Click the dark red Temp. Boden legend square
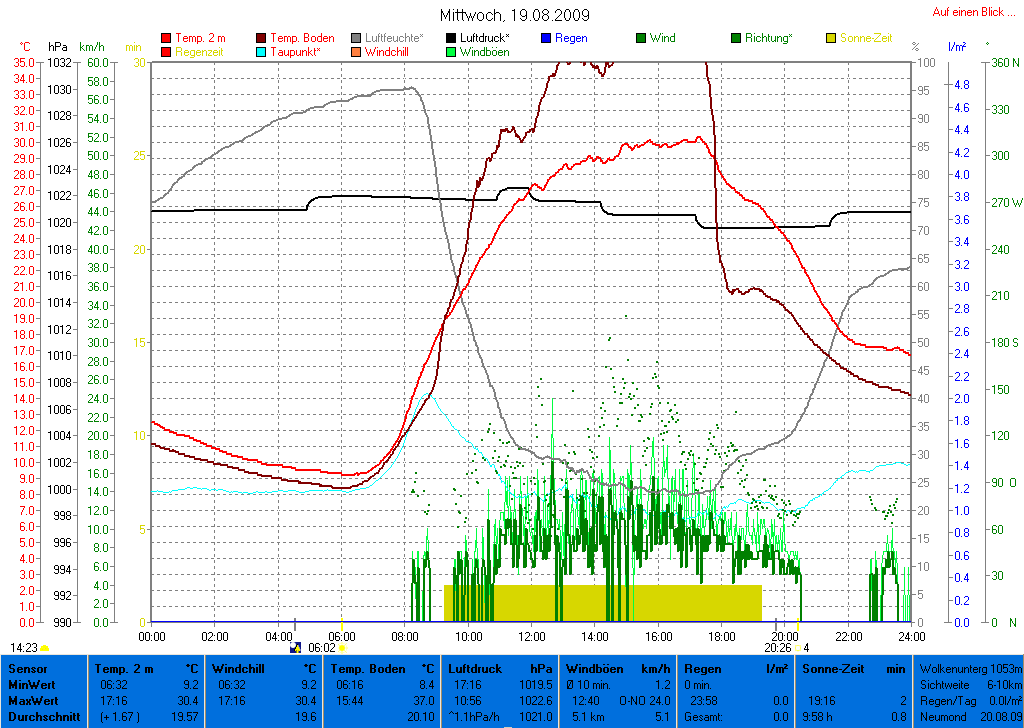 [x=262, y=39]
